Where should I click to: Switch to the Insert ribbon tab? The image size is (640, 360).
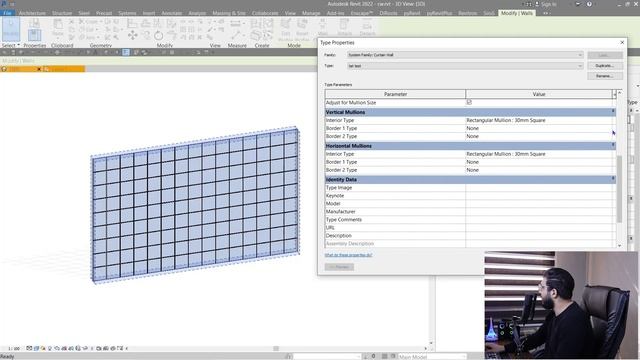click(x=149, y=13)
